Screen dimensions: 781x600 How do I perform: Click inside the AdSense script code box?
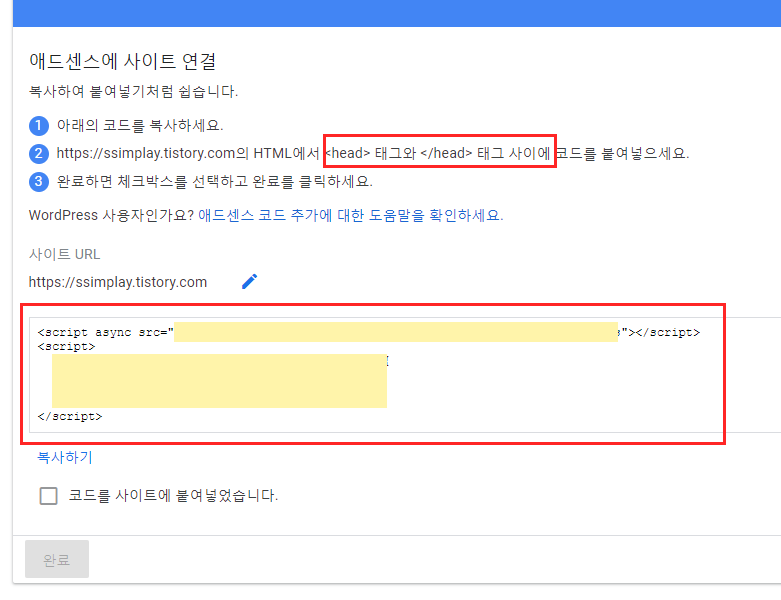pos(403,374)
